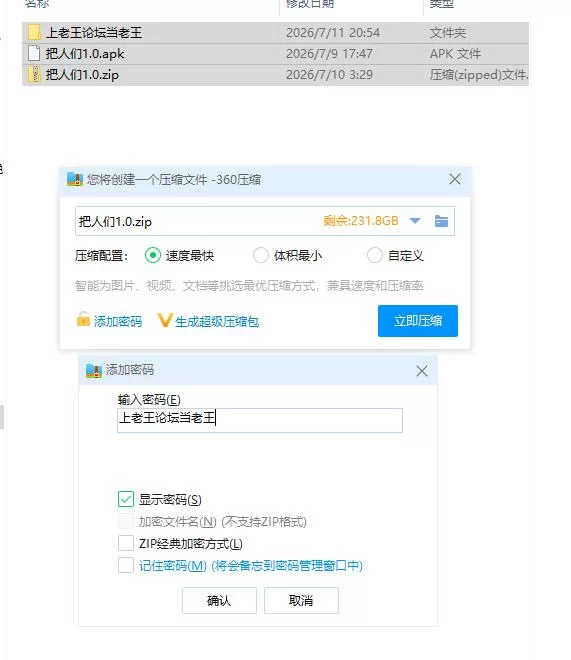The image size is (571, 660).
Task: Open the 添加密码 link
Action: (118, 322)
